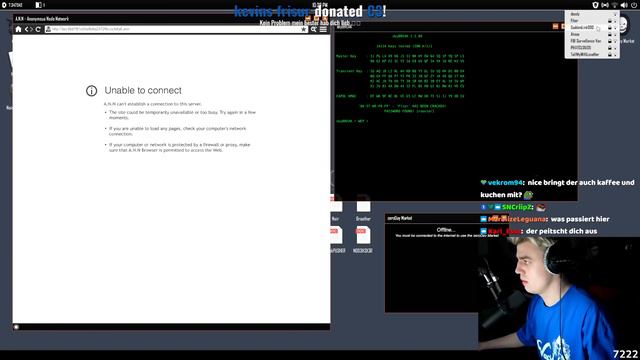Open the shield icon in the top bar
Image resolution: width=640 pixels, height=360 pixels.
coord(595,5)
